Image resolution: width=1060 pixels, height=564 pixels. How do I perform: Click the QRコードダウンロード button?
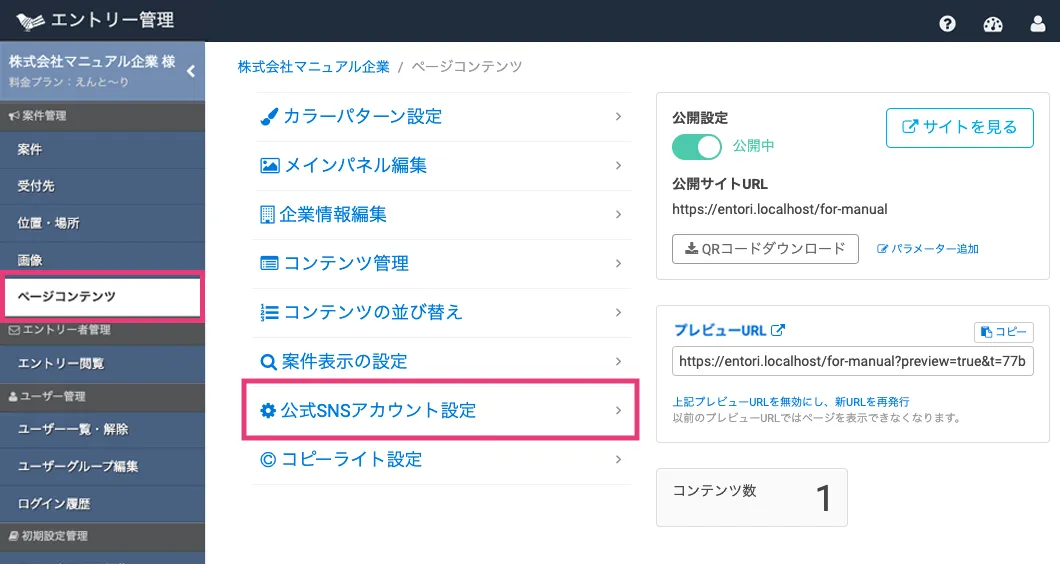765,249
